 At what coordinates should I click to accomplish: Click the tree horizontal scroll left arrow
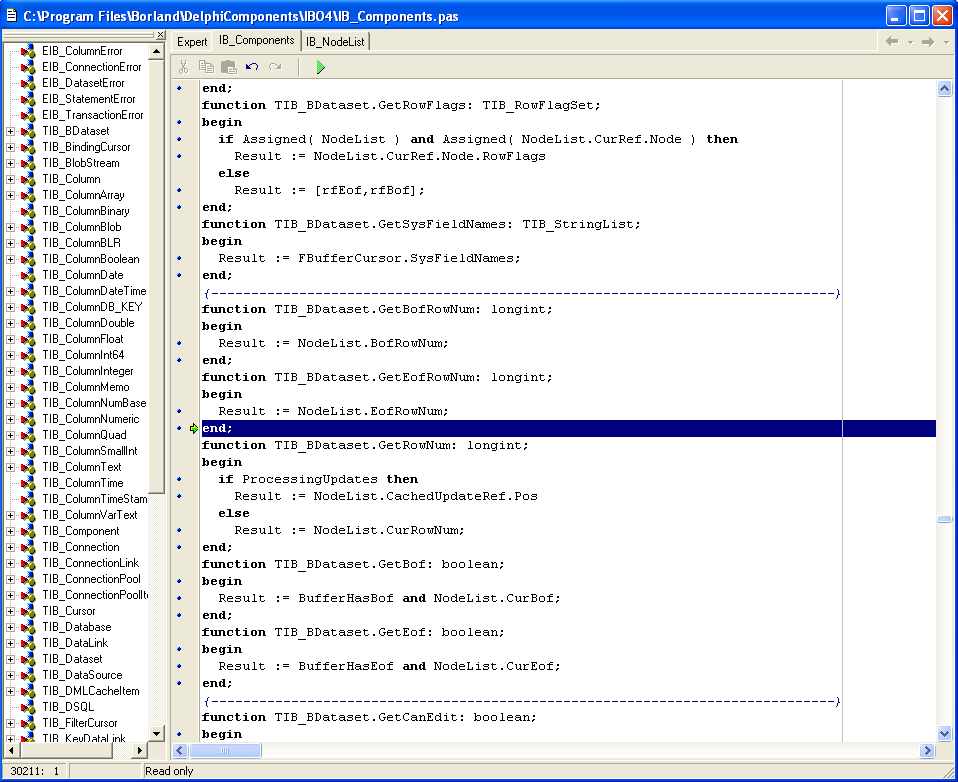pyautogui.click(x=11, y=750)
